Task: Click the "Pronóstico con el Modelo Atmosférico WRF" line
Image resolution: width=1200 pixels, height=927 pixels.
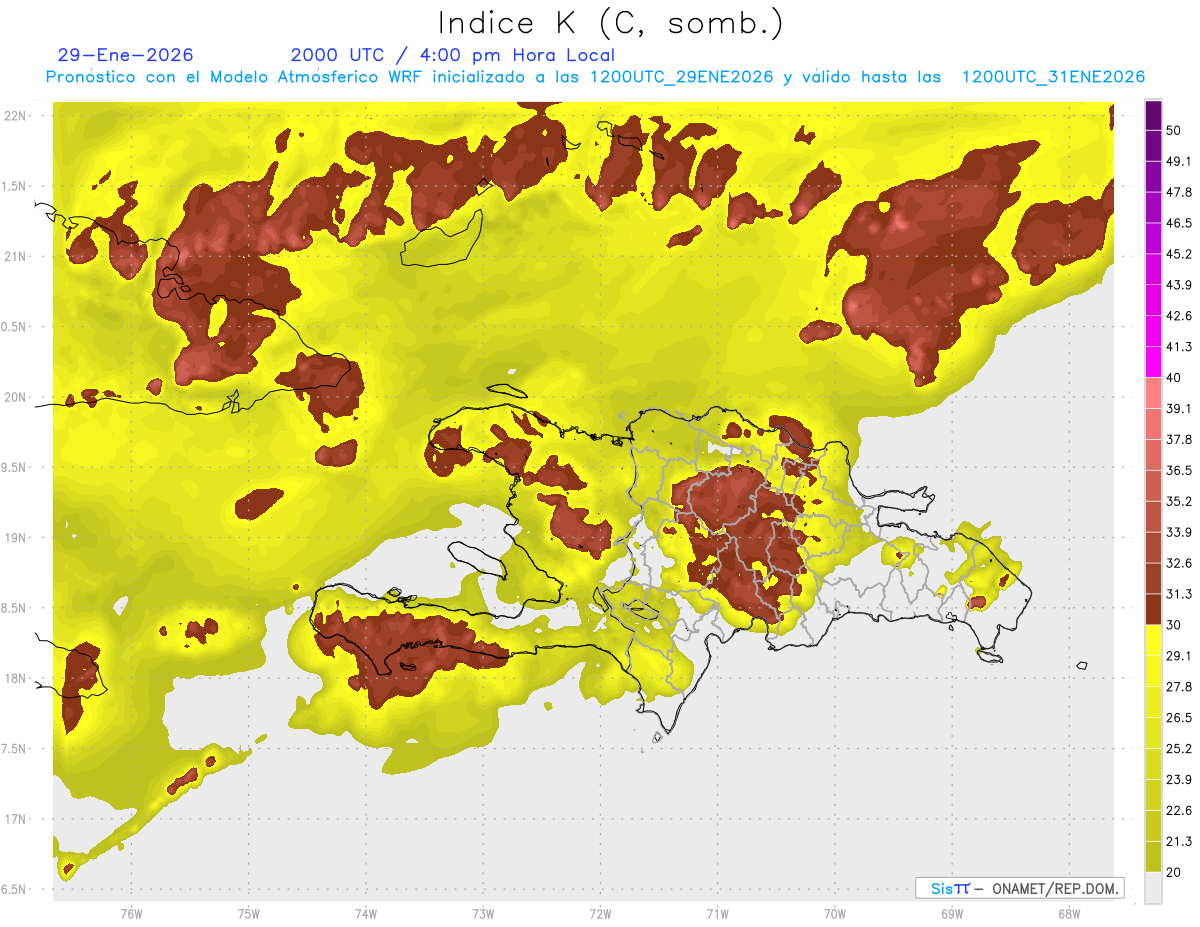Action: click(x=595, y=77)
